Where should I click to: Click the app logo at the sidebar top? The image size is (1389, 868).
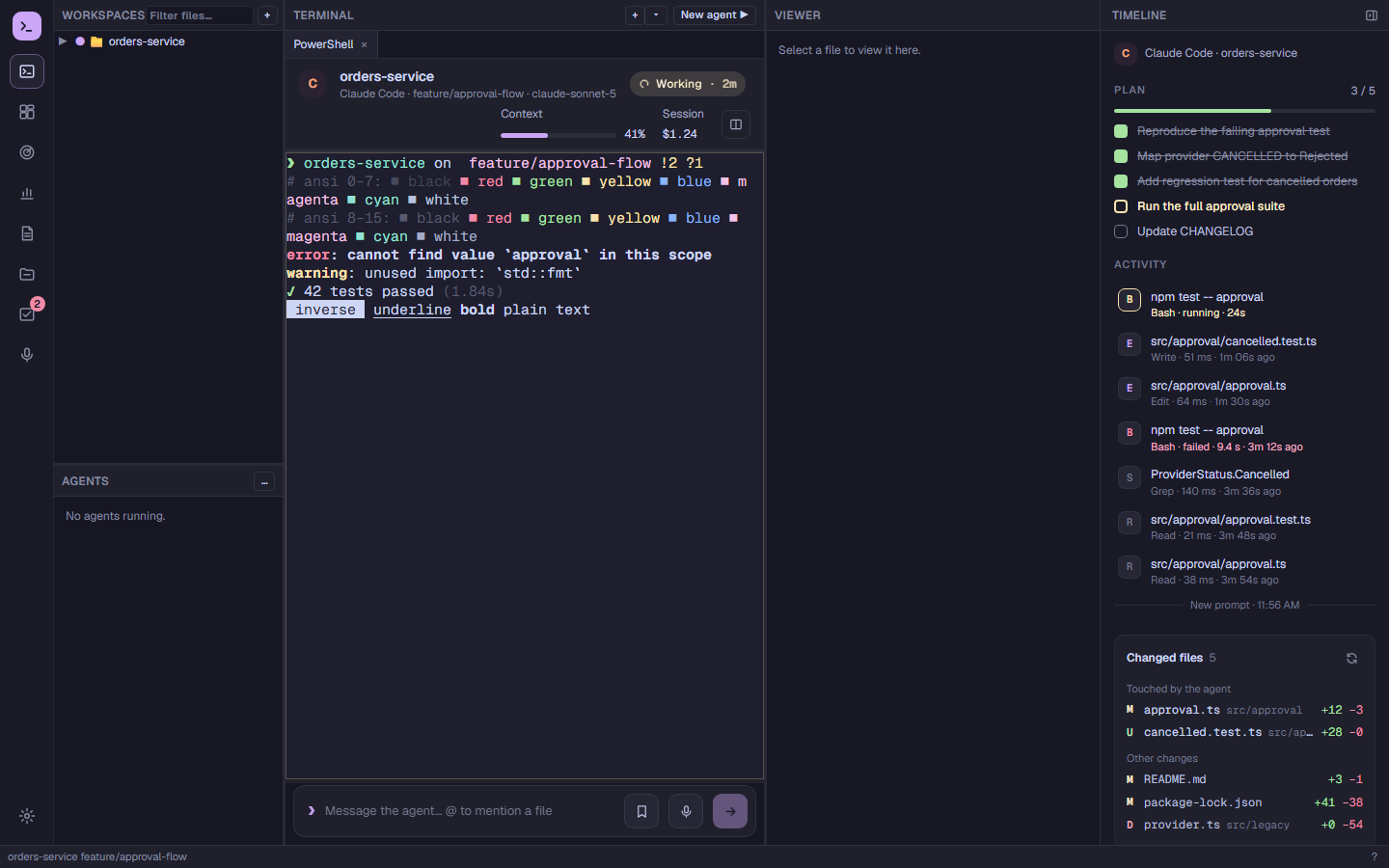(27, 26)
